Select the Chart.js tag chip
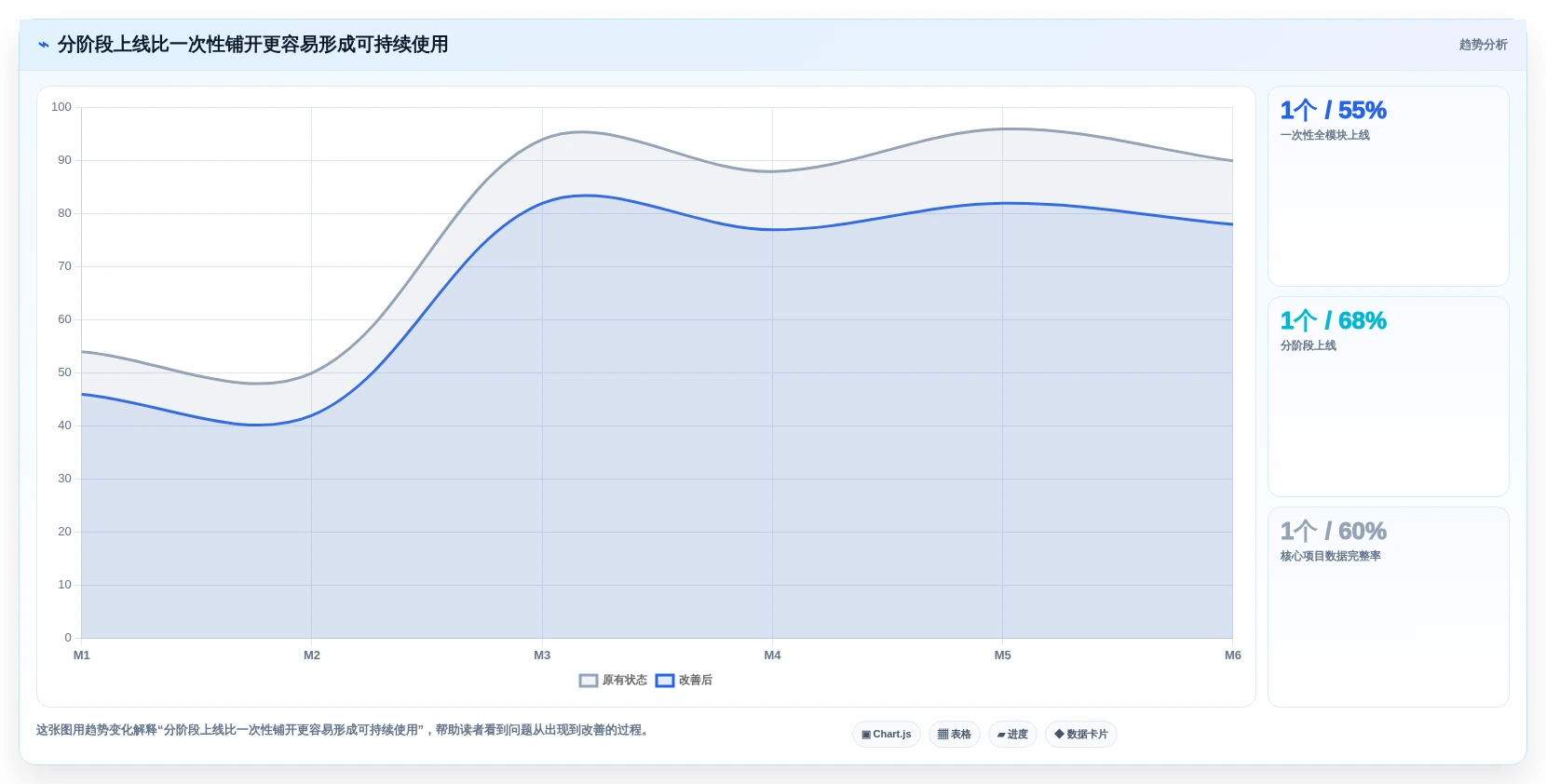The image size is (1546, 784). (887, 735)
